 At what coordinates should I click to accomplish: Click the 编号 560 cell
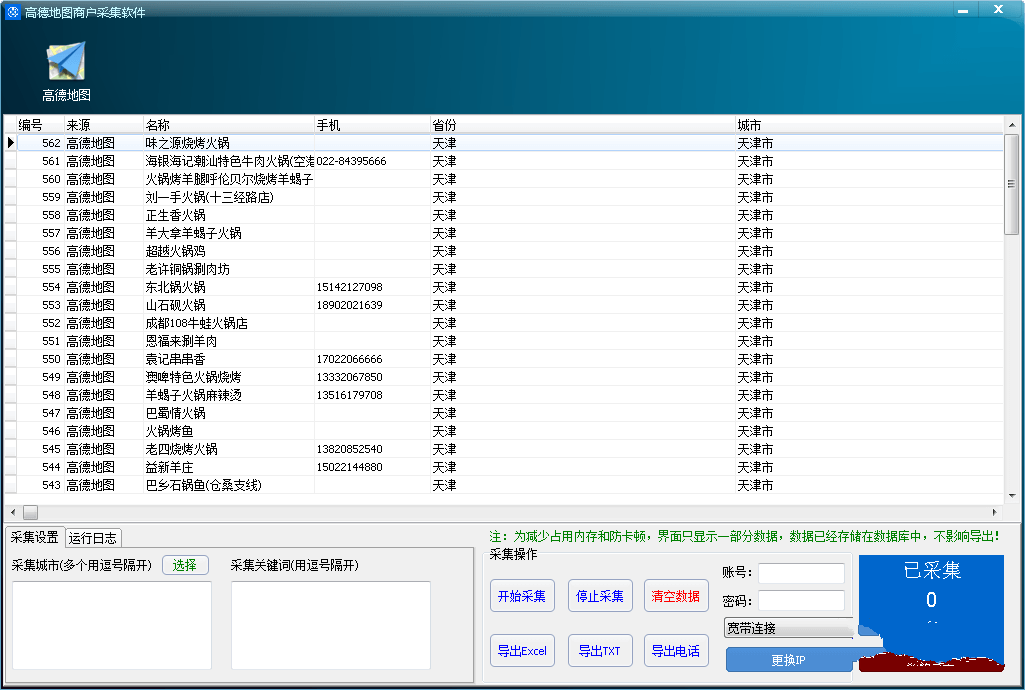[41, 179]
